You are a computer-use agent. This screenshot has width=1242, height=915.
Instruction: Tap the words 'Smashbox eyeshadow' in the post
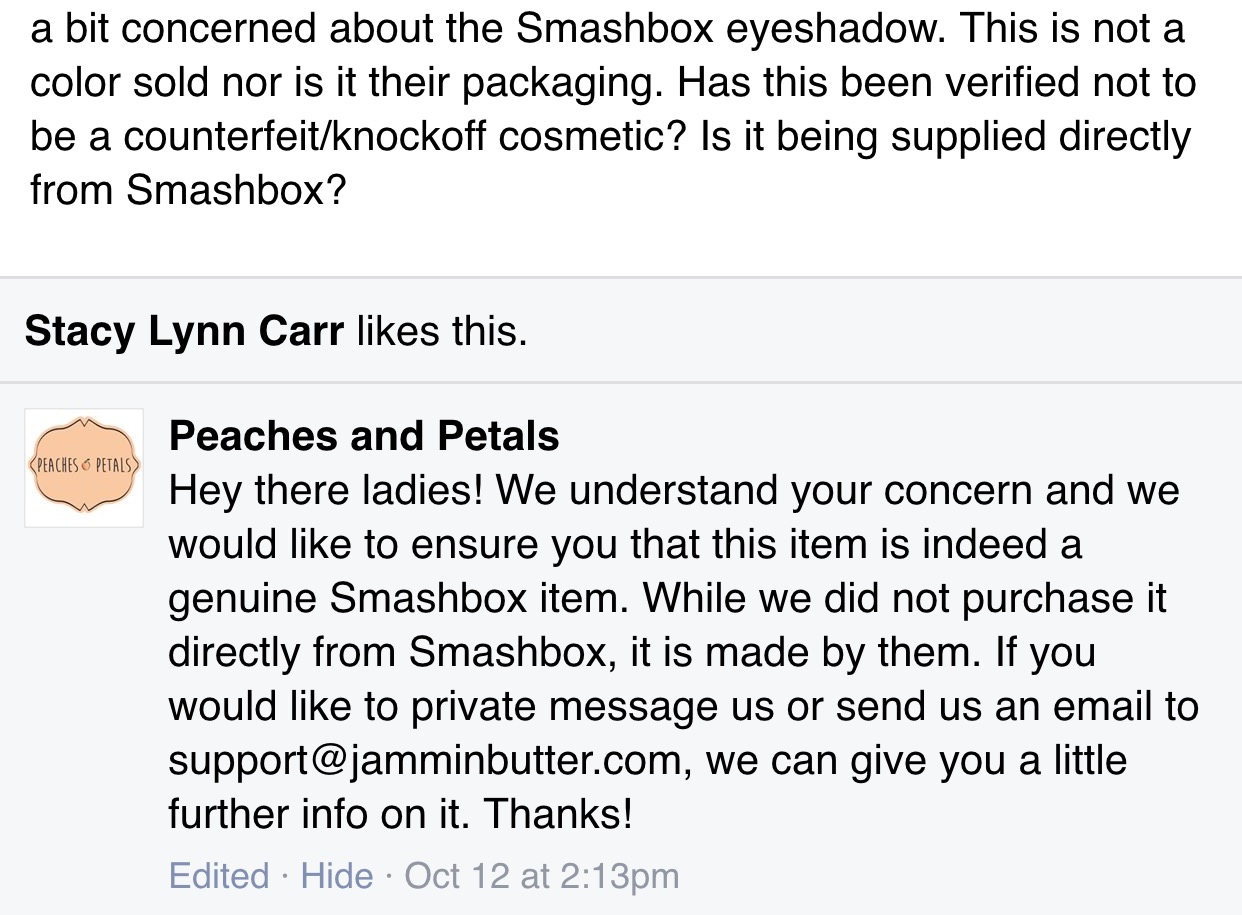point(732,29)
